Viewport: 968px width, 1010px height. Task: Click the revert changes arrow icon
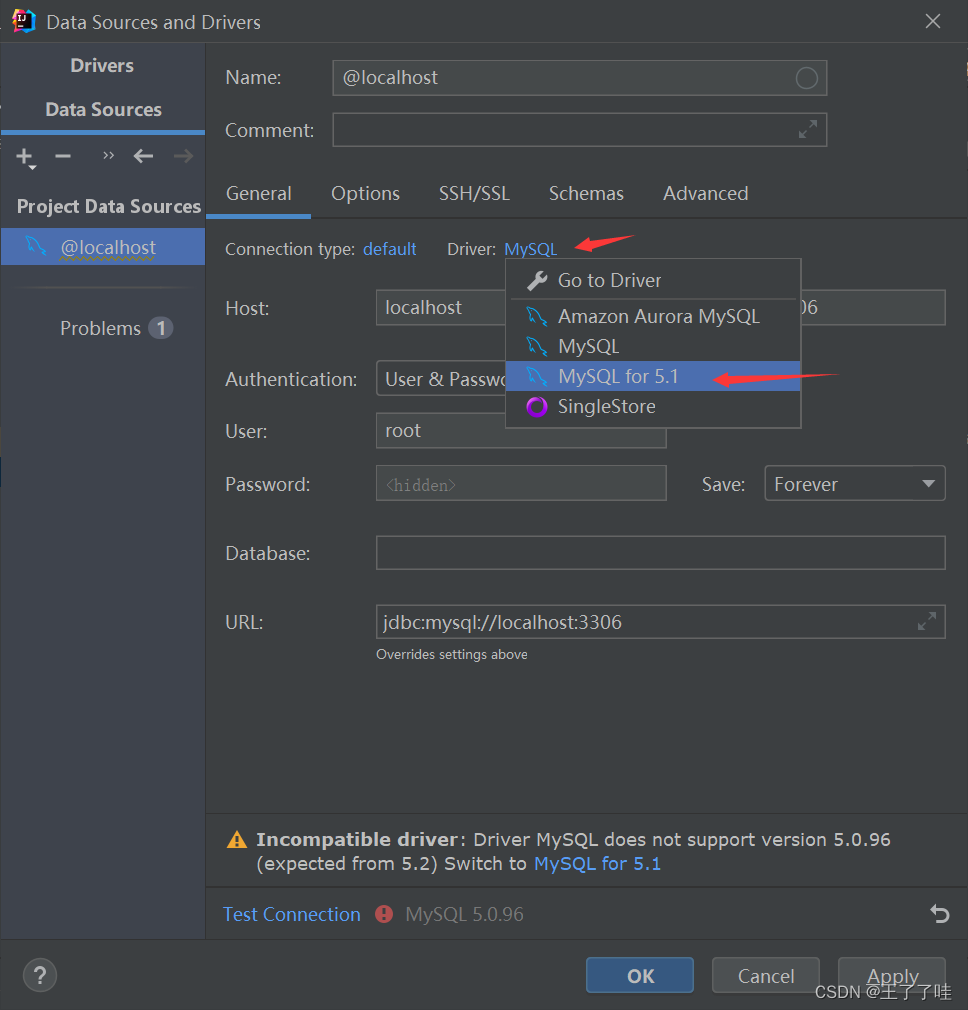click(940, 913)
